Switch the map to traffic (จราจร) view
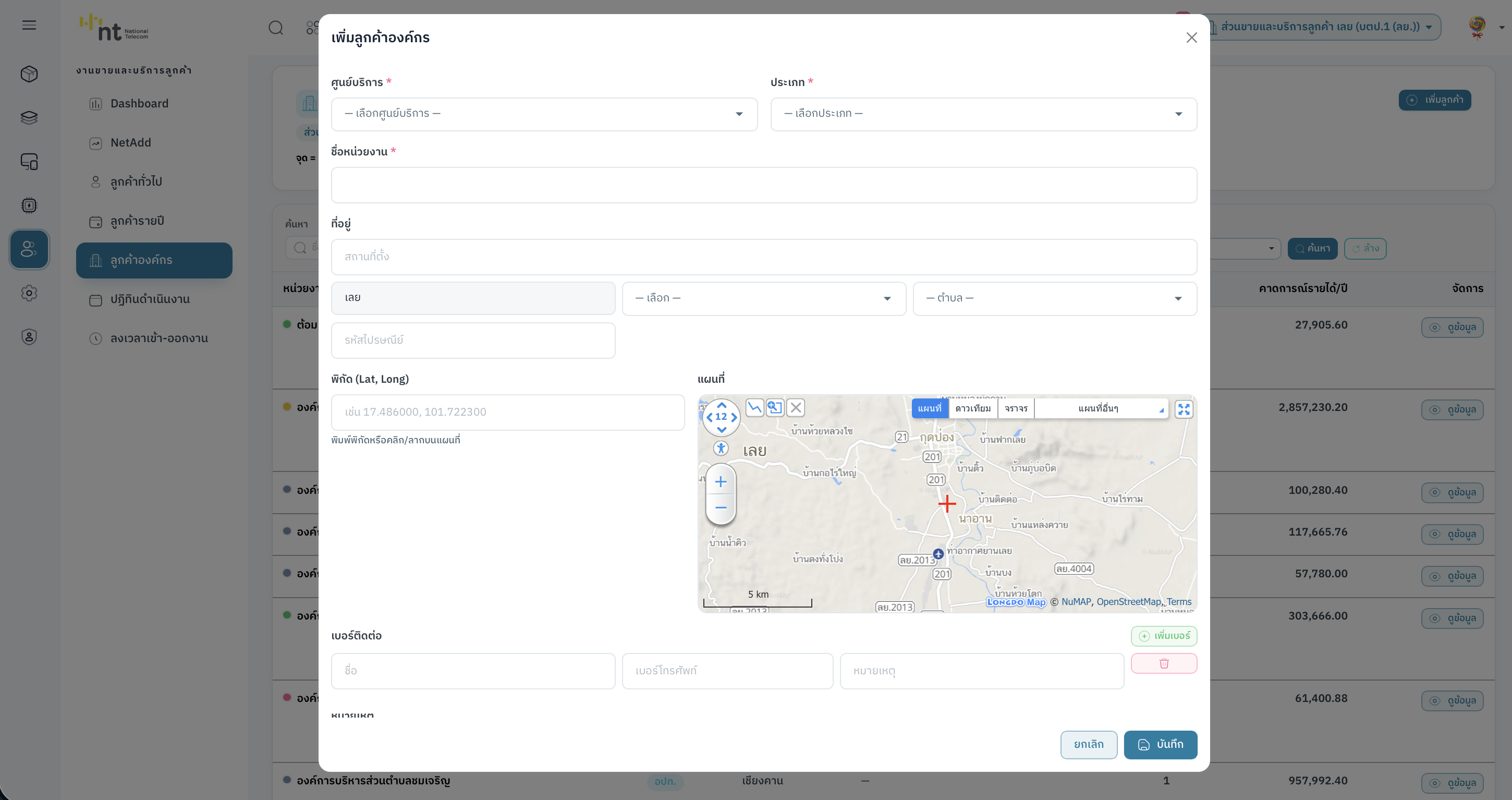 [x=1016, y=408]
